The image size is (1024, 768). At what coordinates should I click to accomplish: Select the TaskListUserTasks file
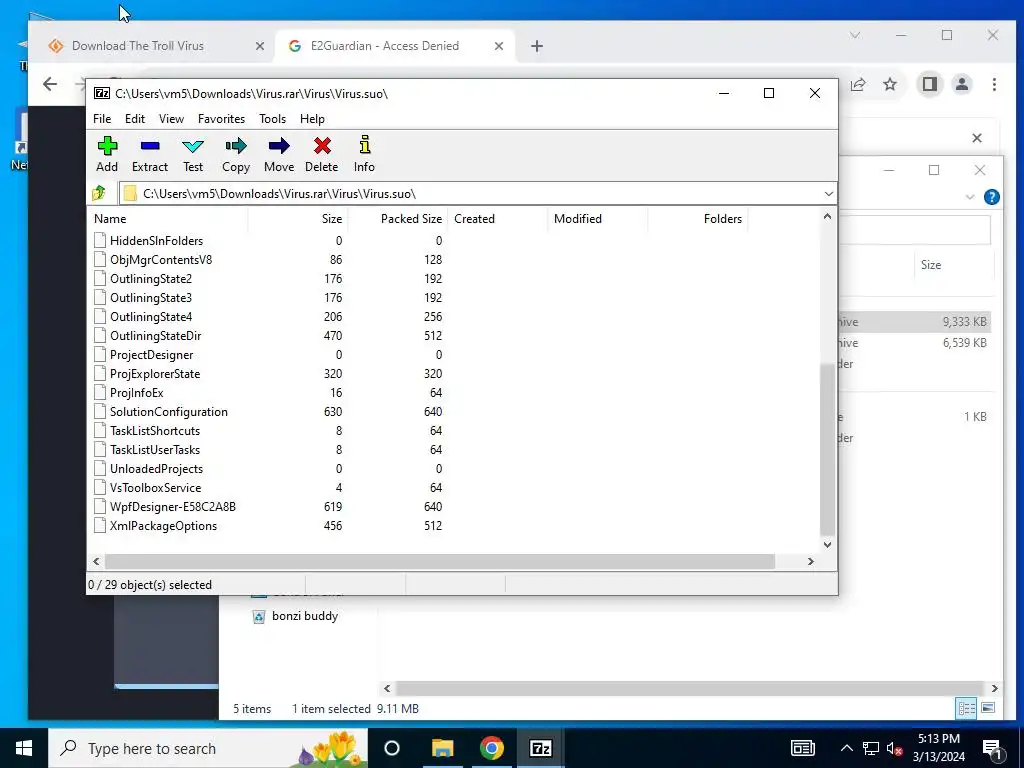(x=155, y=450)
